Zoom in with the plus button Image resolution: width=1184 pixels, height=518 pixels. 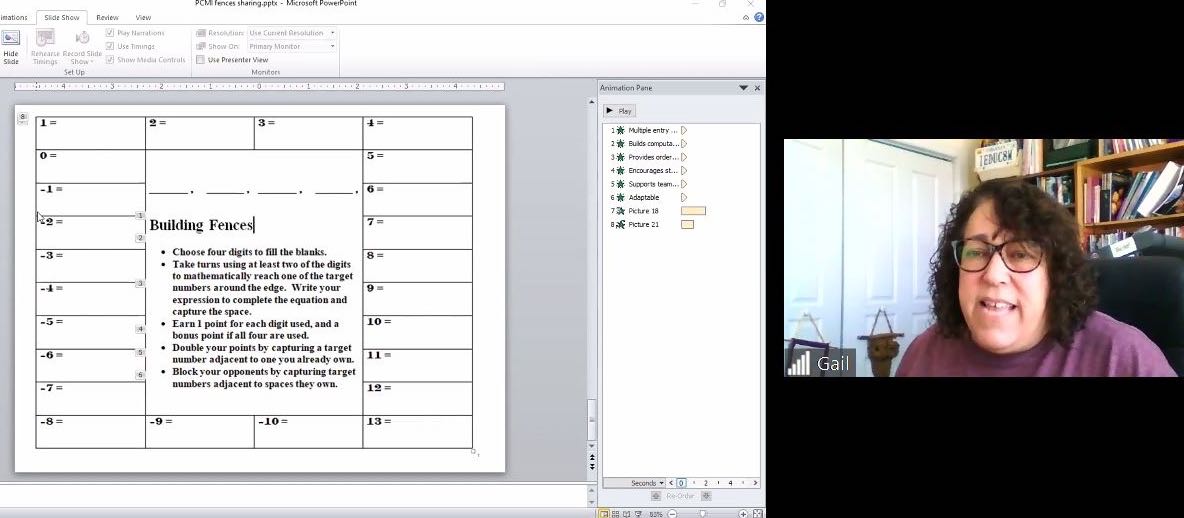click(x=743, y=513)
